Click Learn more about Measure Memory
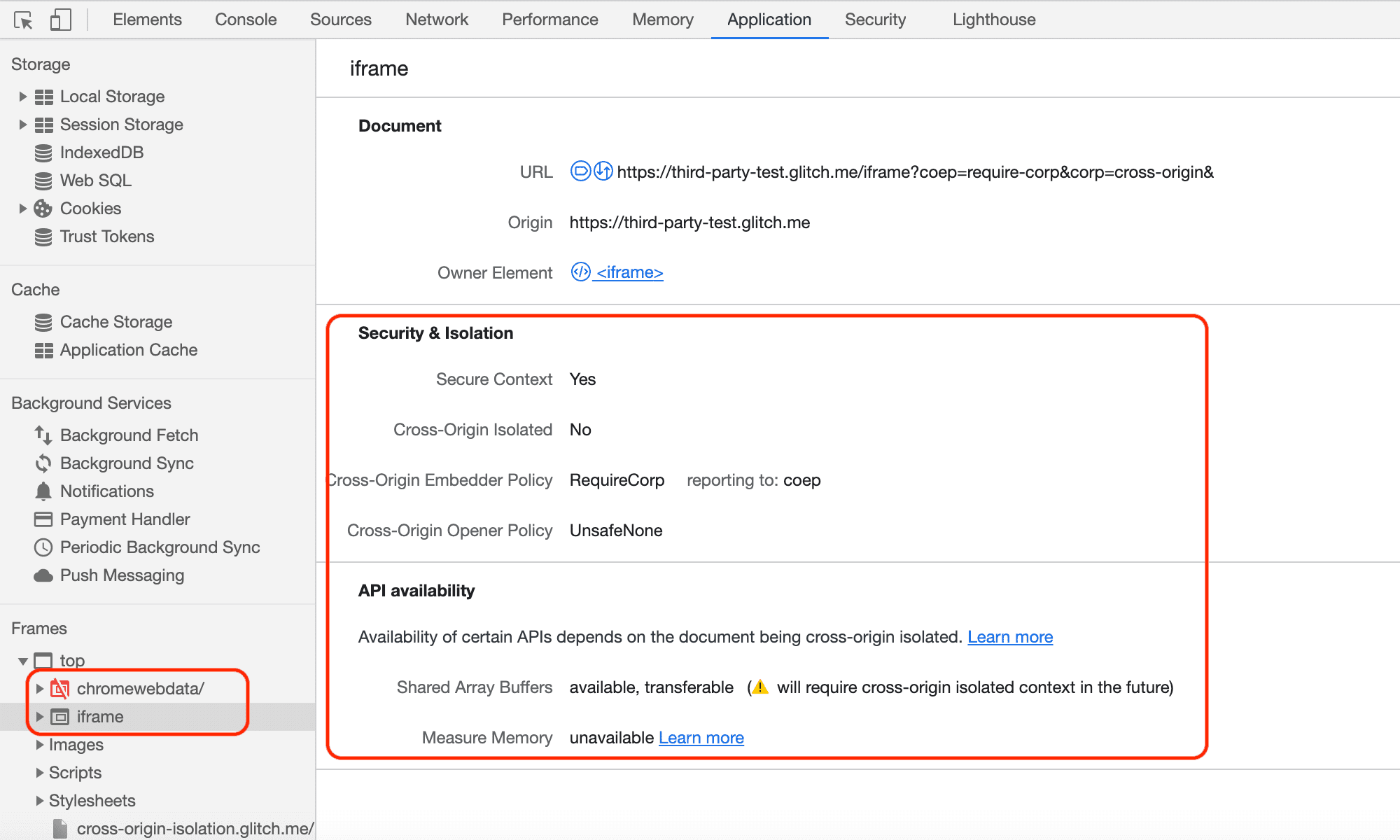1400x840 pixels. tap(701, 737)
